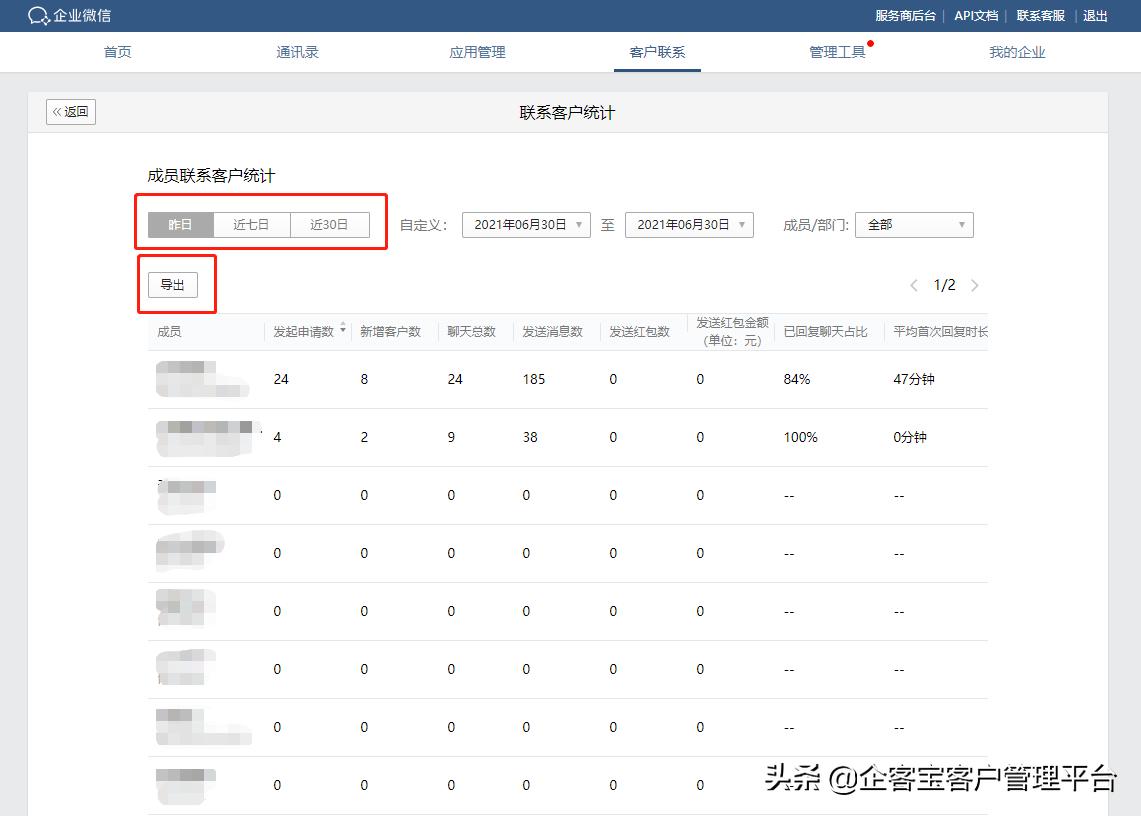Open the start date 2021年06月30日 picker
1141x816 pixels.
[x=525, y=224]
